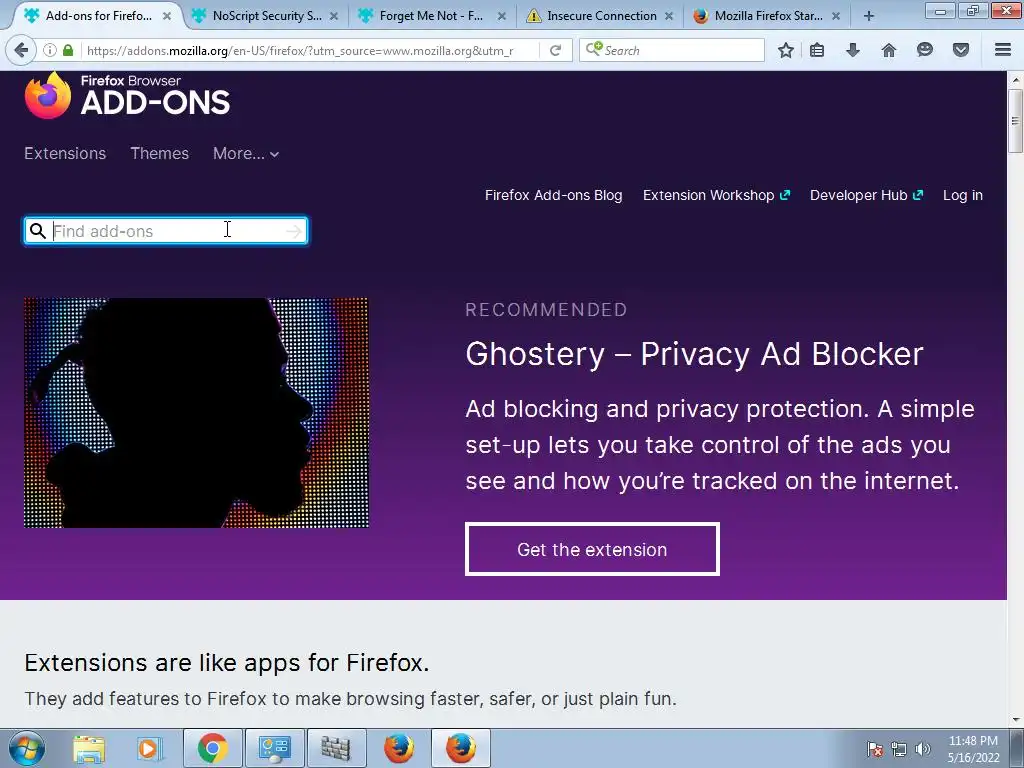The height and width of the screenshot is (768, 1024).
Task: Click the volume speaker tray icon
Action: [x=922, y=749]
